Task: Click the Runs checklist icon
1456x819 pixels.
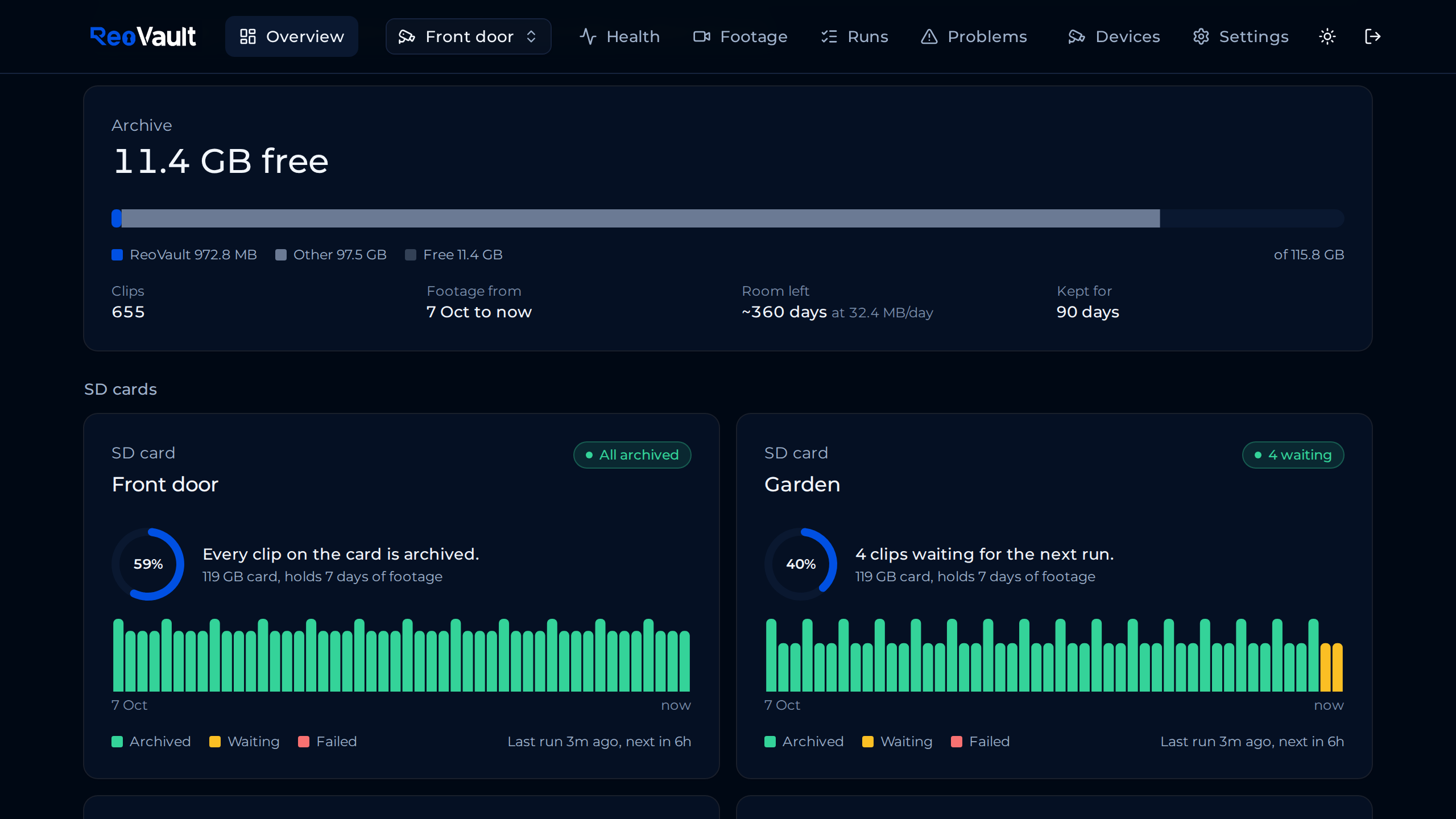Action: tap(829, 36)
